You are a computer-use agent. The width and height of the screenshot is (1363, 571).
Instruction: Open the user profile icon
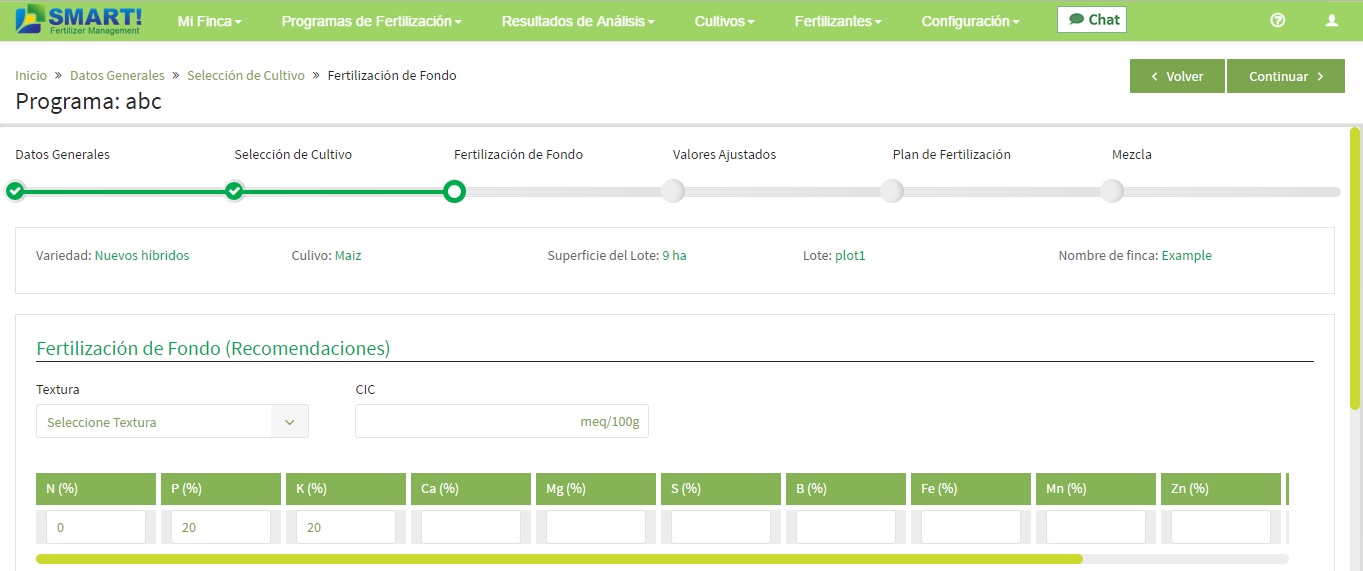click(1331, 20)
